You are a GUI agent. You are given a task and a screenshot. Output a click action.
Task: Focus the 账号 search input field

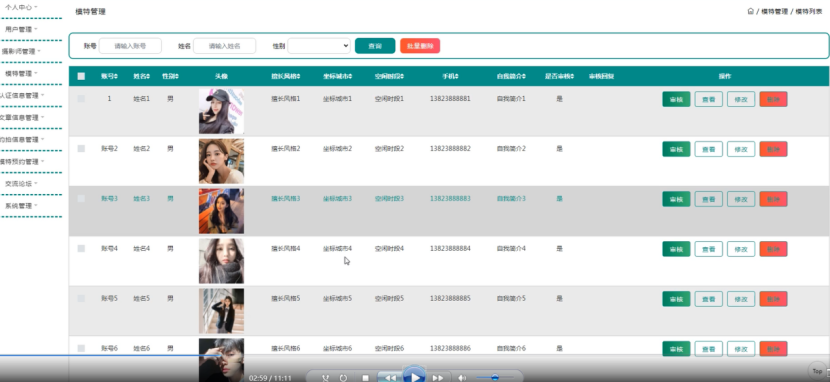tap(130, 46)
